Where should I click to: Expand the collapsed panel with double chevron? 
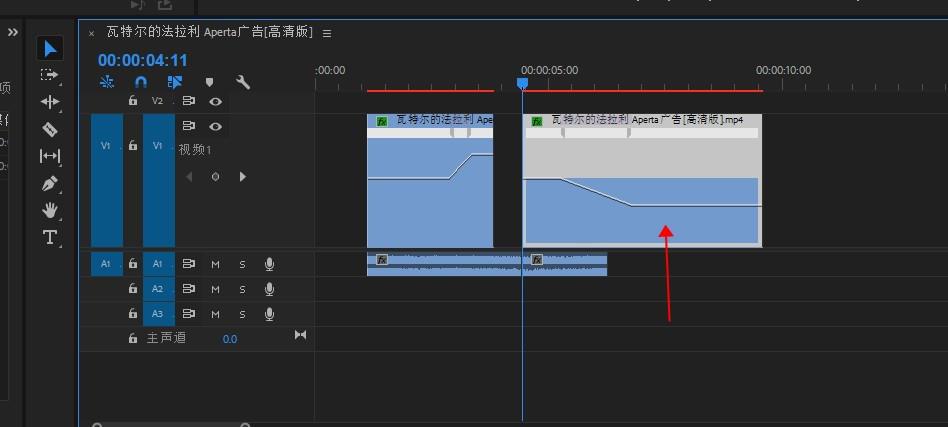click(x=13, y=32)
